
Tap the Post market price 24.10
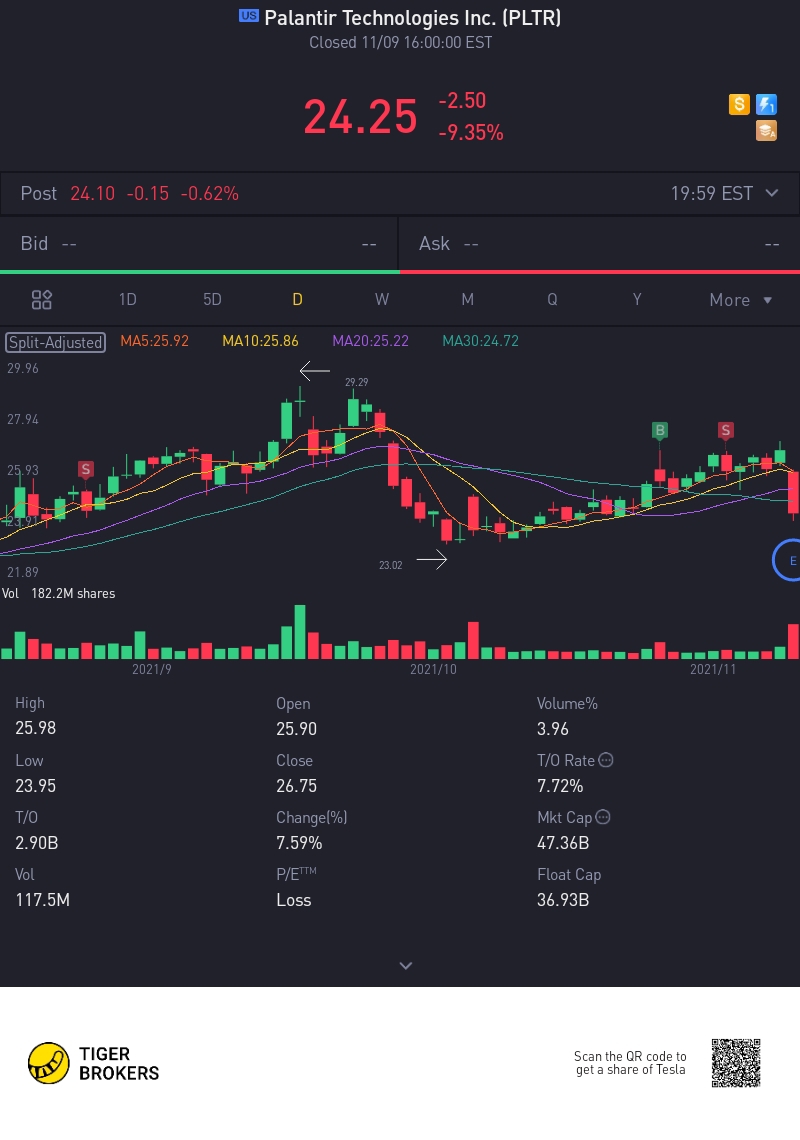[x=92, y=193]
